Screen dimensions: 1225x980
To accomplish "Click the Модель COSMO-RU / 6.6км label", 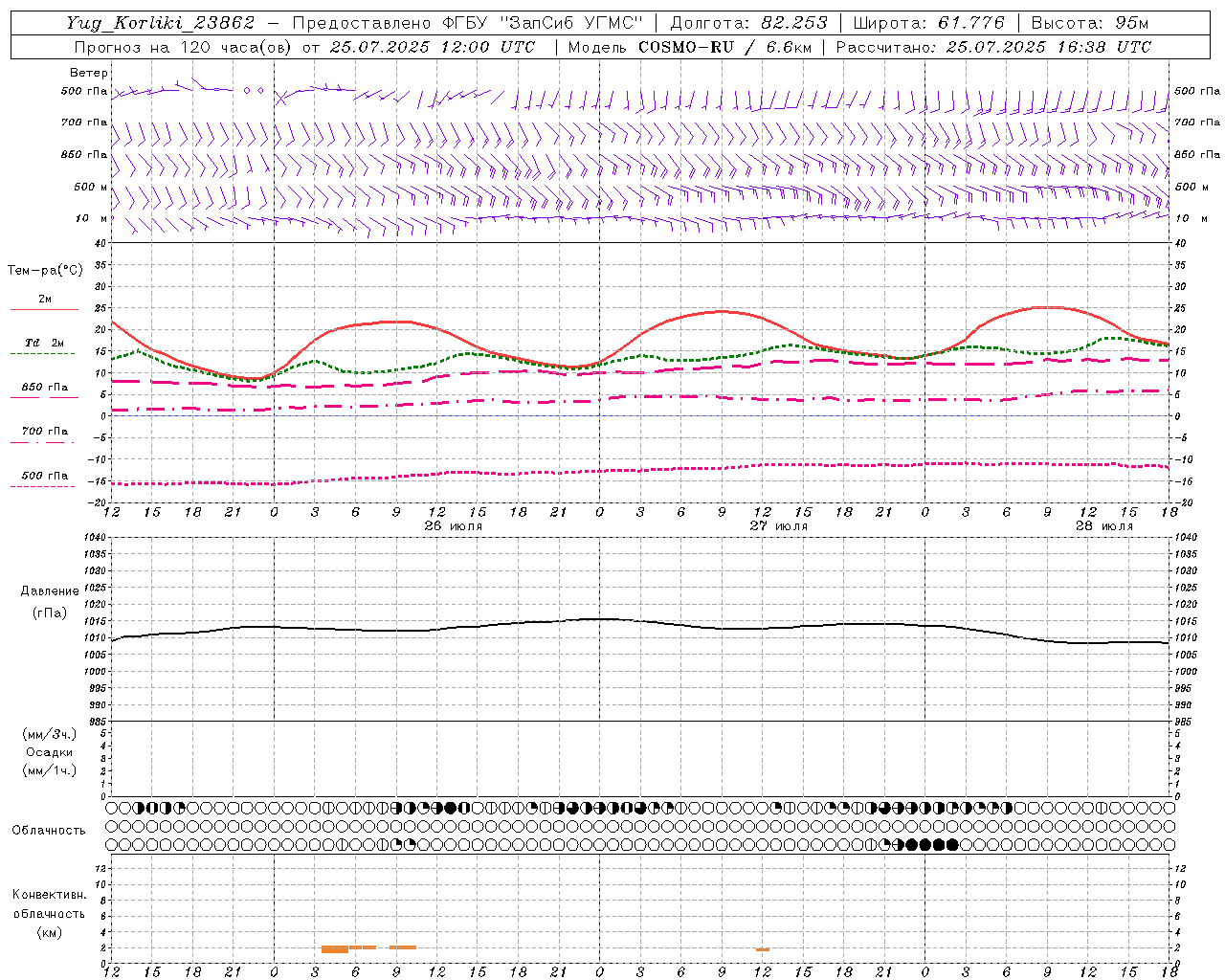I will pos(690,47).
